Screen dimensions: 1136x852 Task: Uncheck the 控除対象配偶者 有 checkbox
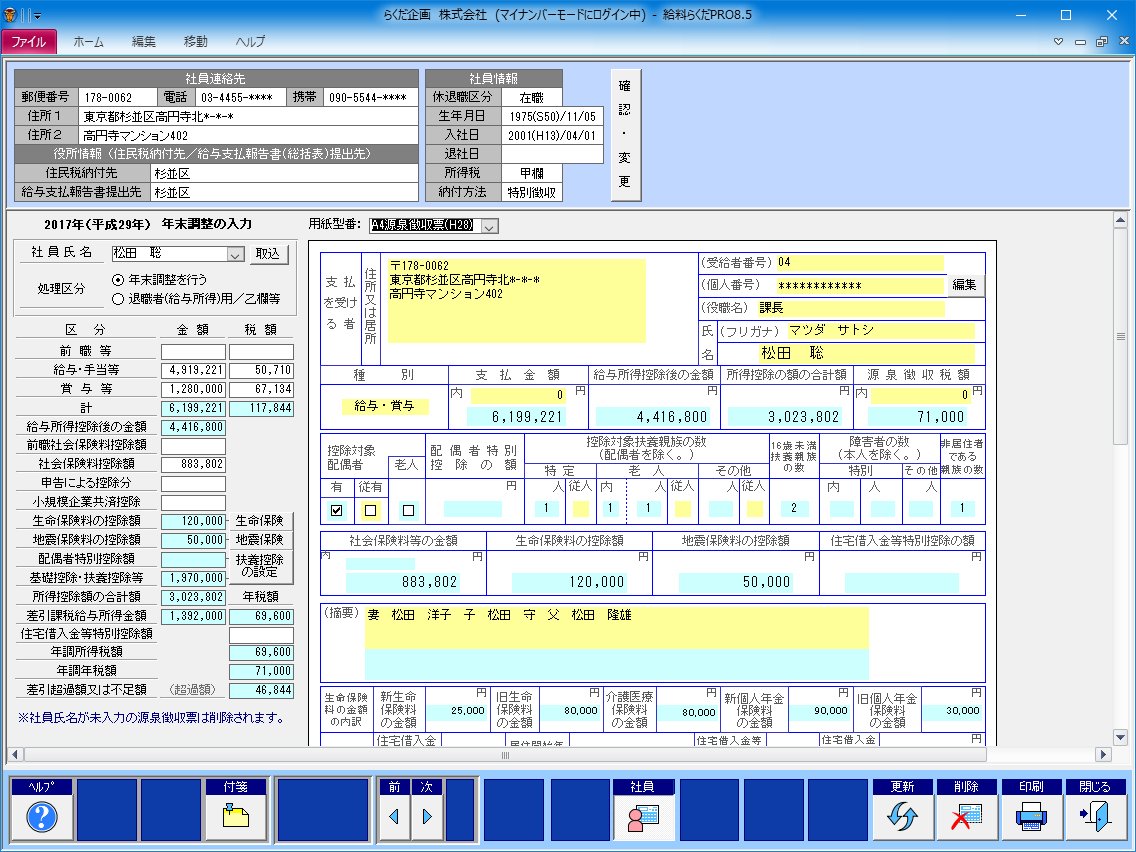pyautogui.click(x=336, y=510)
